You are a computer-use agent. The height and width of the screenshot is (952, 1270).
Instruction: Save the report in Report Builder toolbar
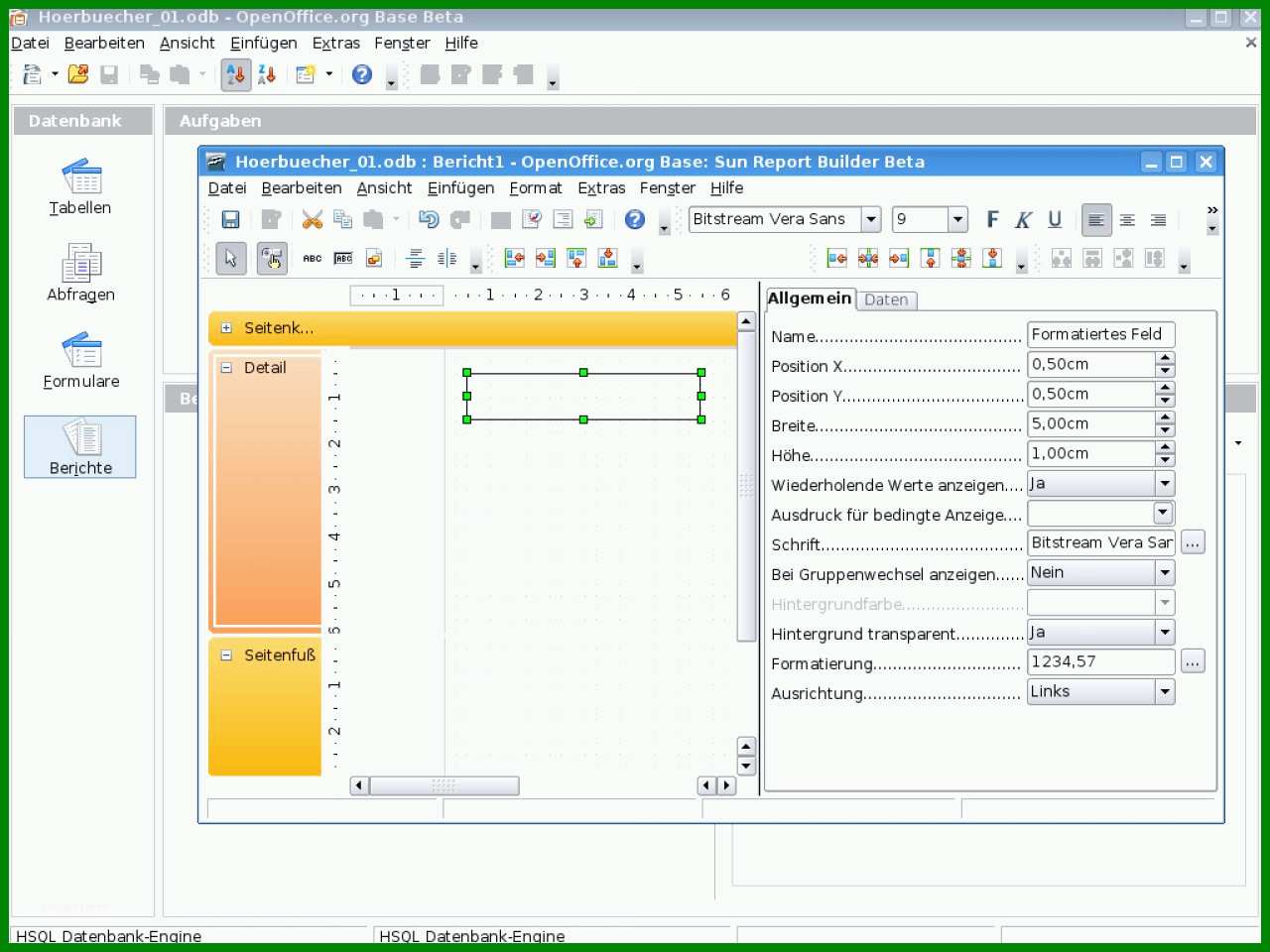(230, 219)
